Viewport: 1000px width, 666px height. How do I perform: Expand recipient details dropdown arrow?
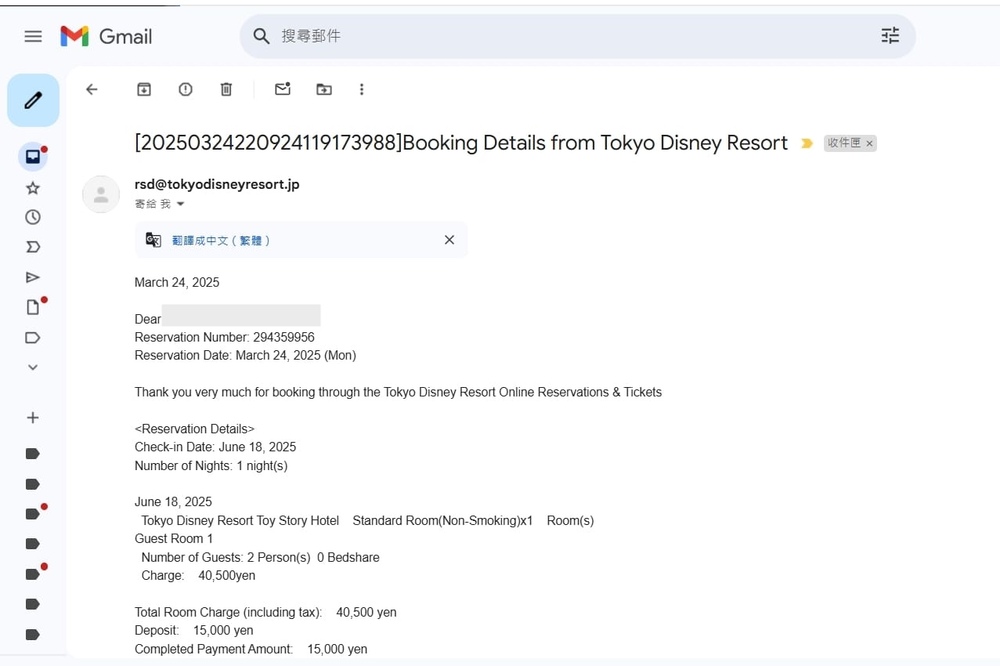click(x=180, y=204)
